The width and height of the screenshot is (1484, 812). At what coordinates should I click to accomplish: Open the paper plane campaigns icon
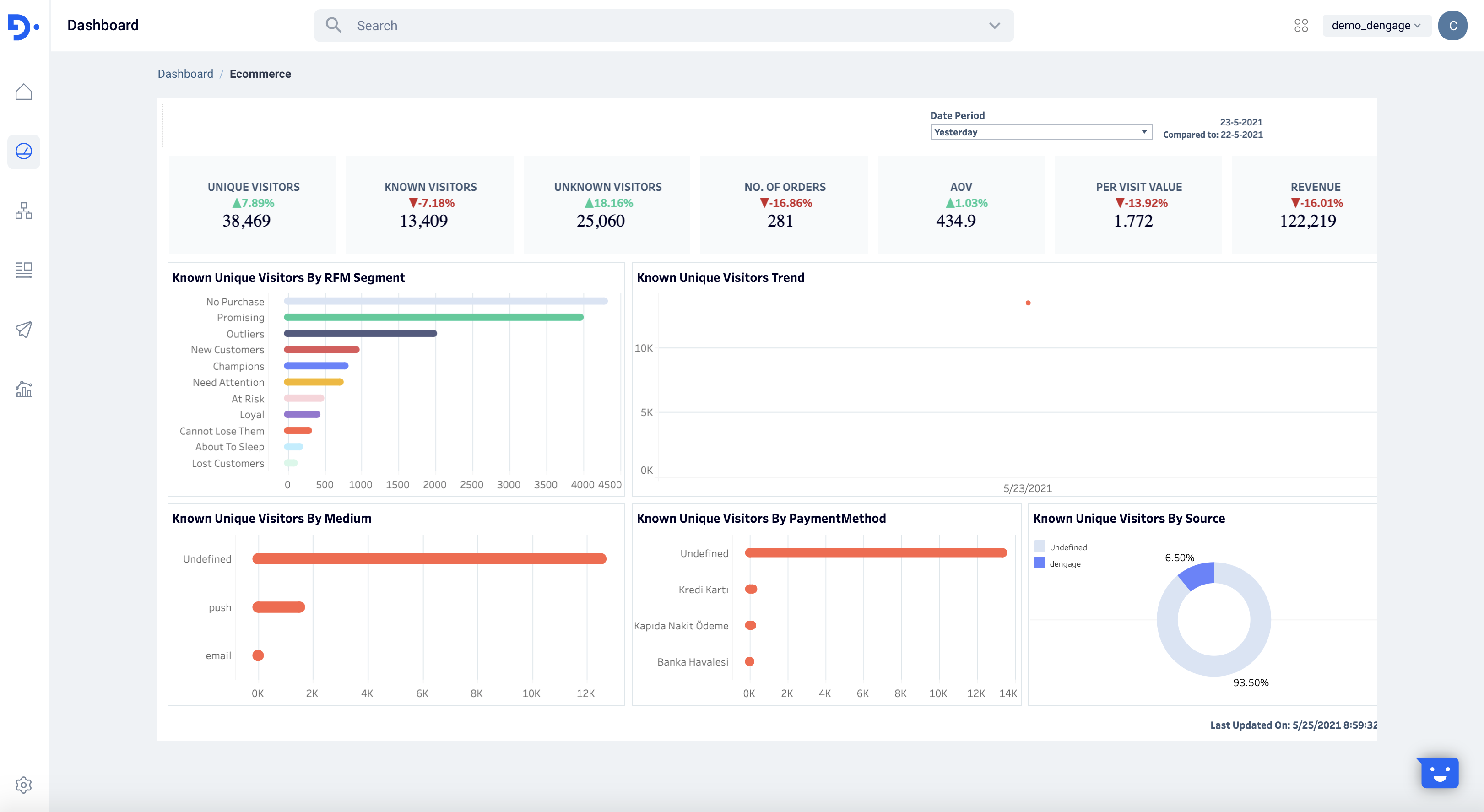click(24, 330)
